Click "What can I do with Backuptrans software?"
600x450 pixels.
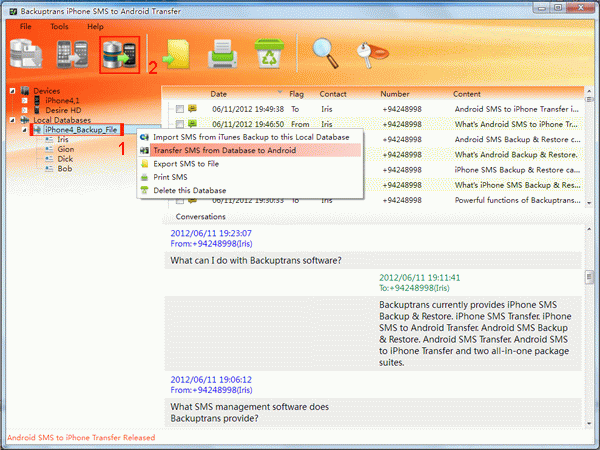pos(256,261)
